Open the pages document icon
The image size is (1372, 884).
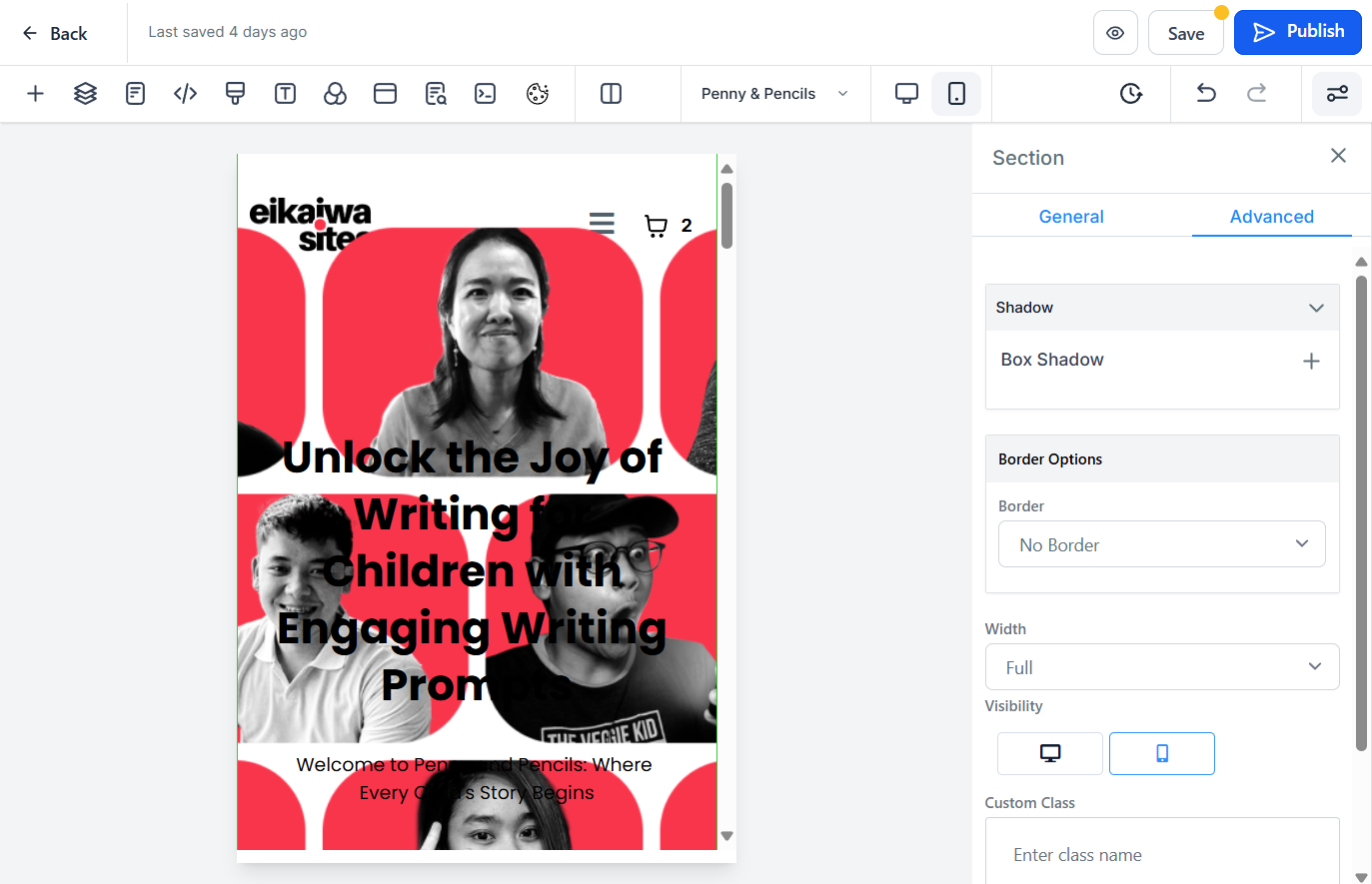135,94
